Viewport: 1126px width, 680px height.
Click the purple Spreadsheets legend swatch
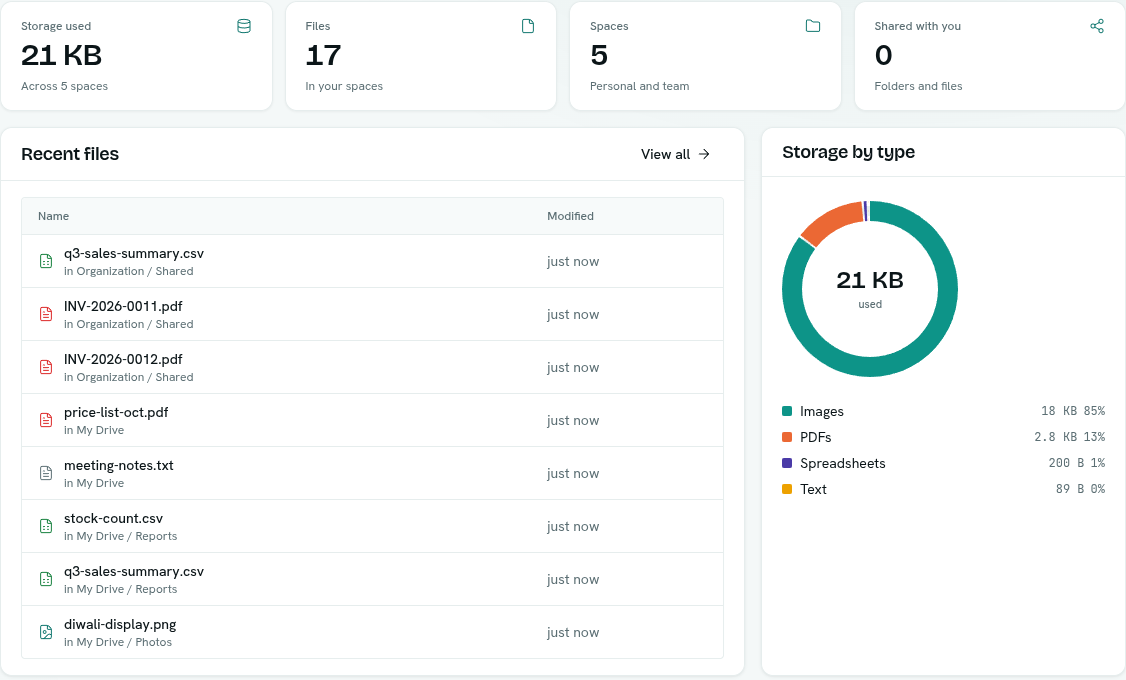787,463
